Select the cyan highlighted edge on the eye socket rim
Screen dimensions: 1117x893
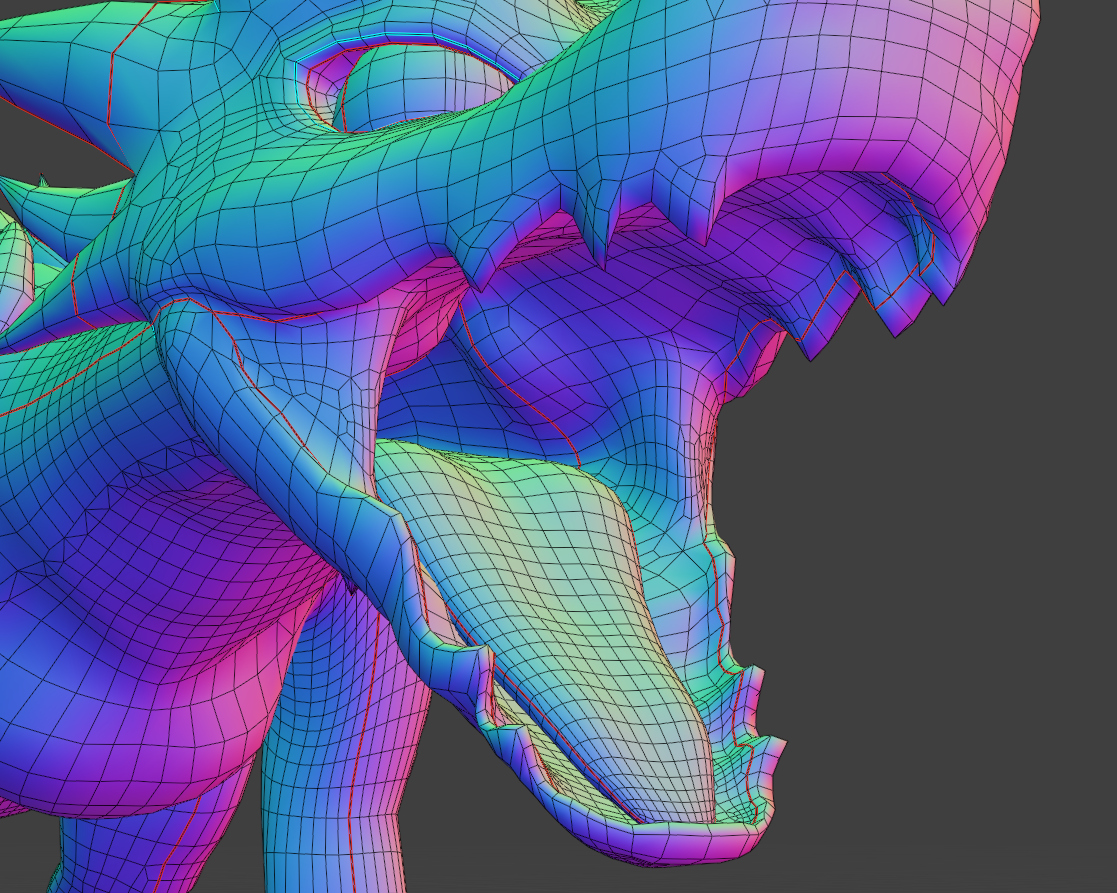[x=400, y=38]
